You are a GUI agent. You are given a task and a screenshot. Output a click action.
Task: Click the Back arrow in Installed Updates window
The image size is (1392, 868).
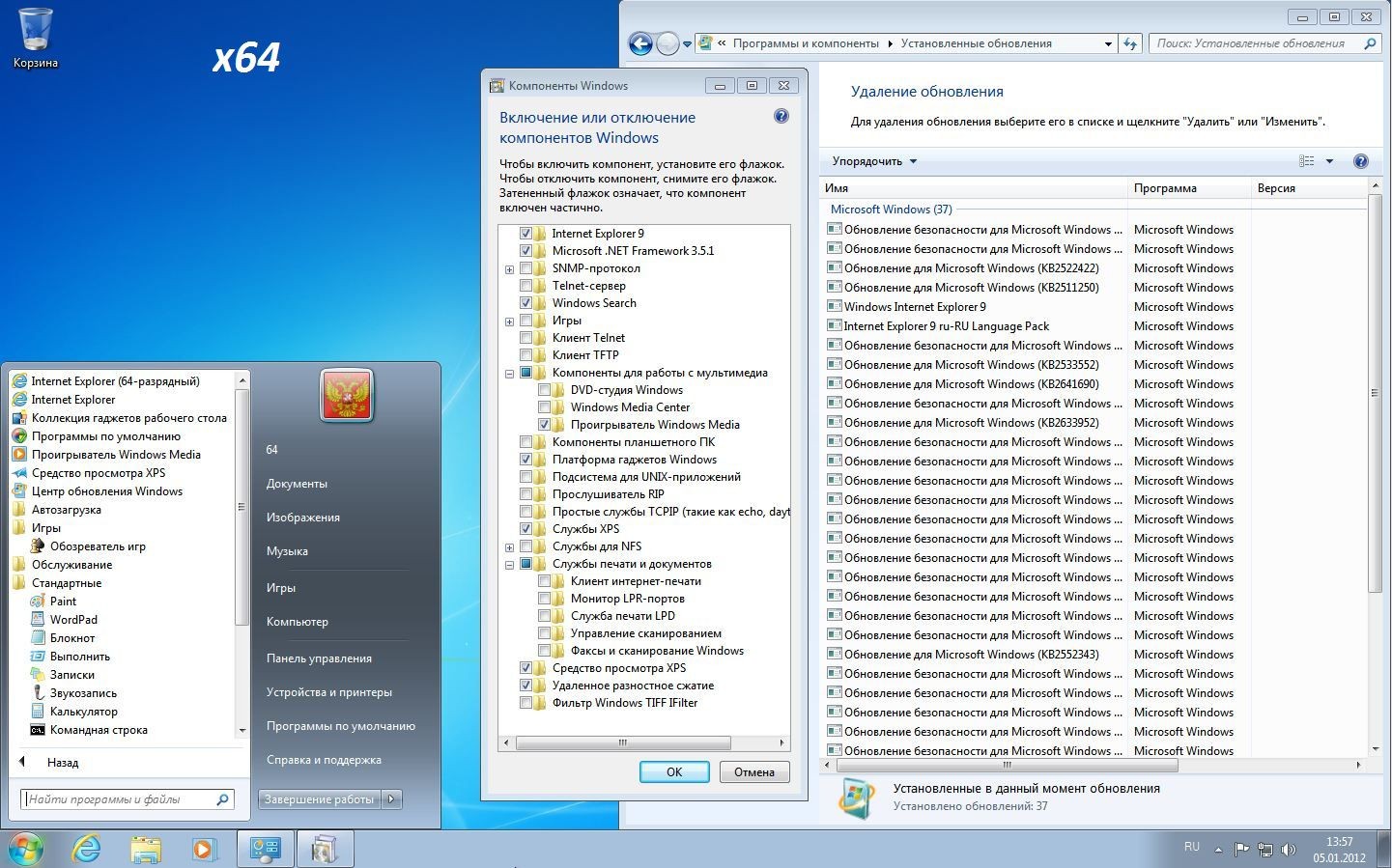(640, 43)
